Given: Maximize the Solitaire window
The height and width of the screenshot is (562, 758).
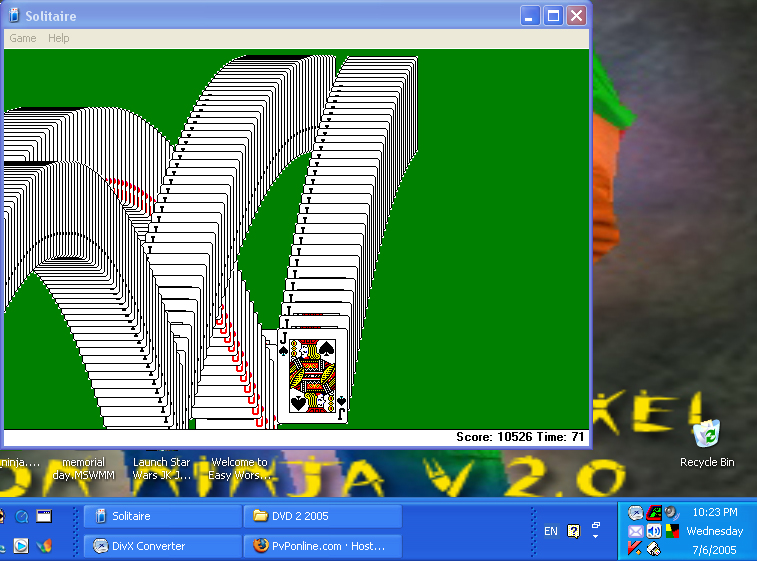Looking at the screenshot, I should tap(553, 16).
